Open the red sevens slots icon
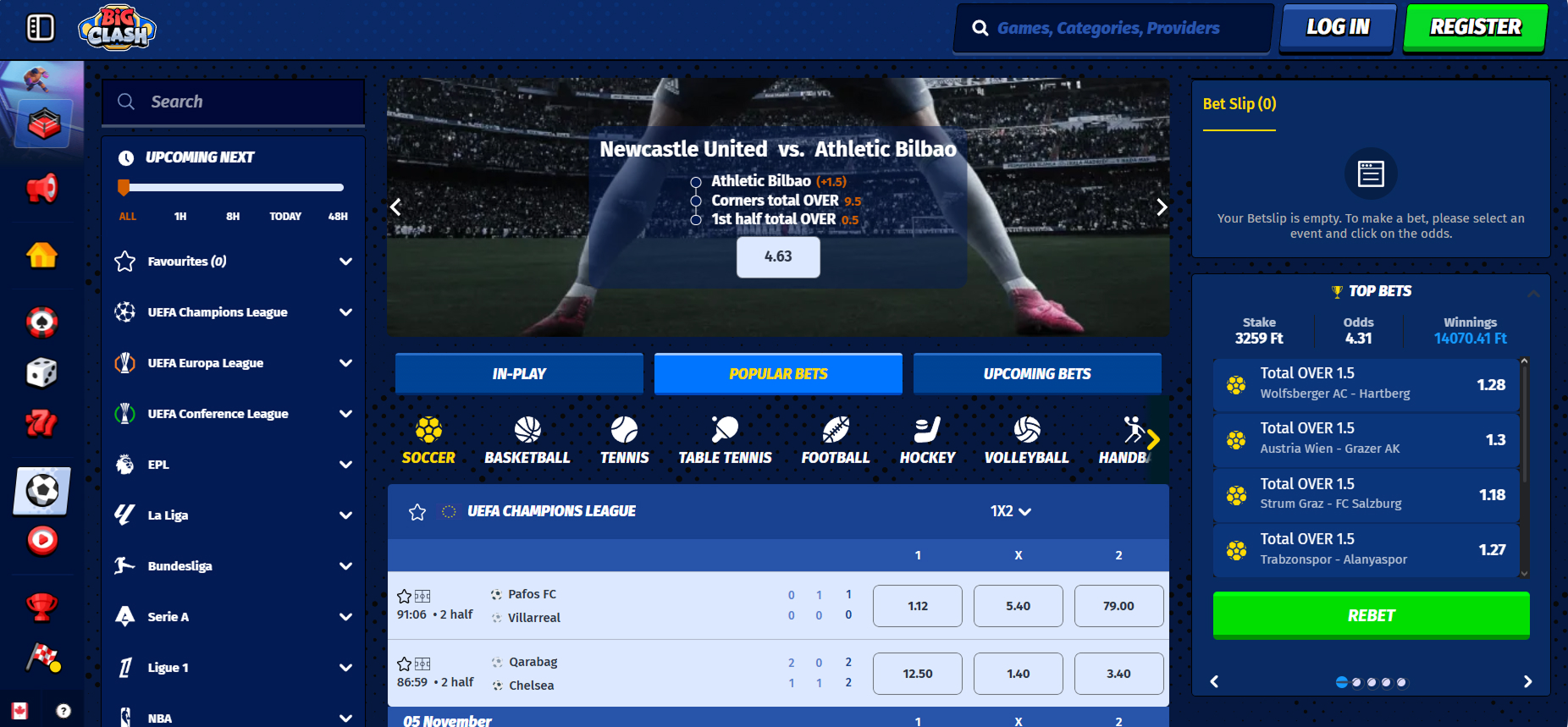This screenshot has width=1568, height=727. point(41,423)
